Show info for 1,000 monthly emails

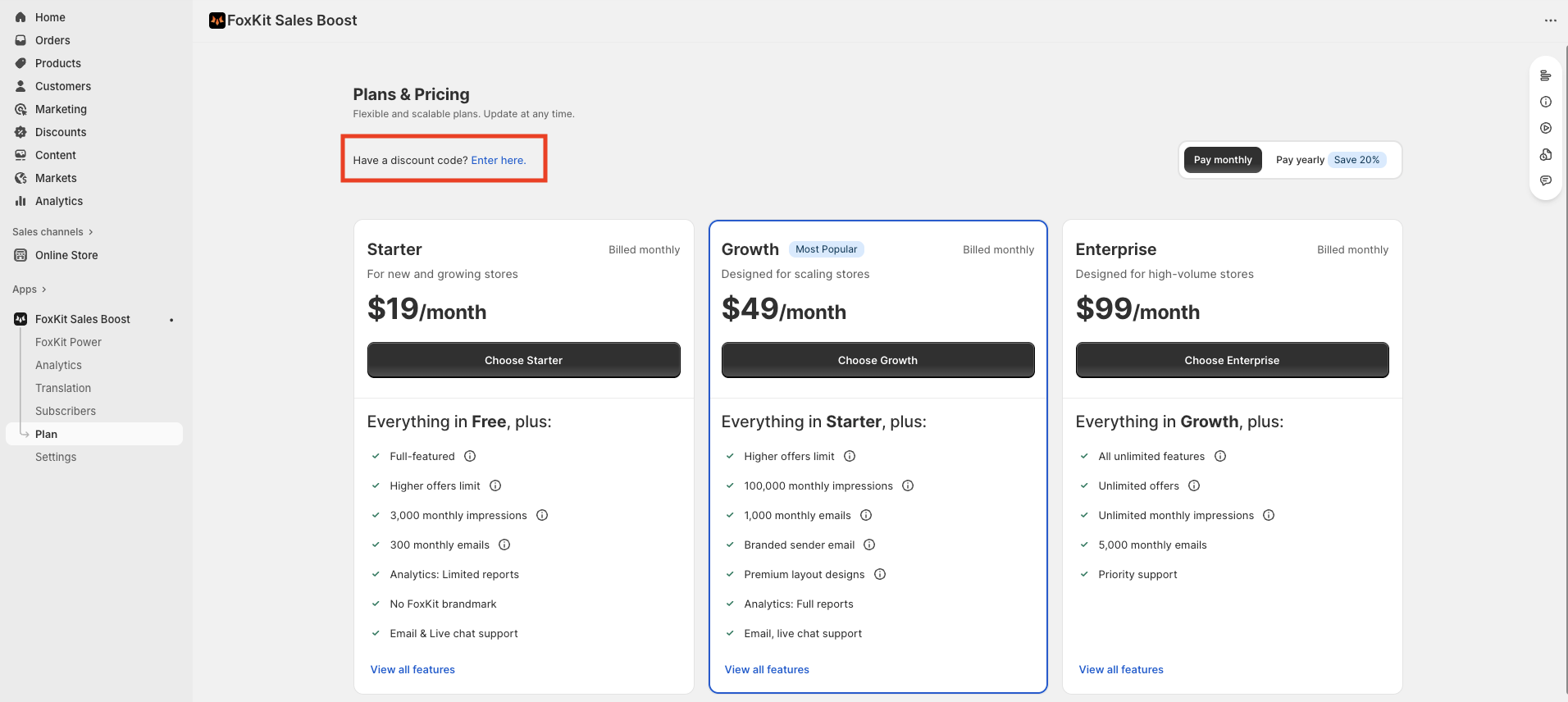tap(866, 515)
